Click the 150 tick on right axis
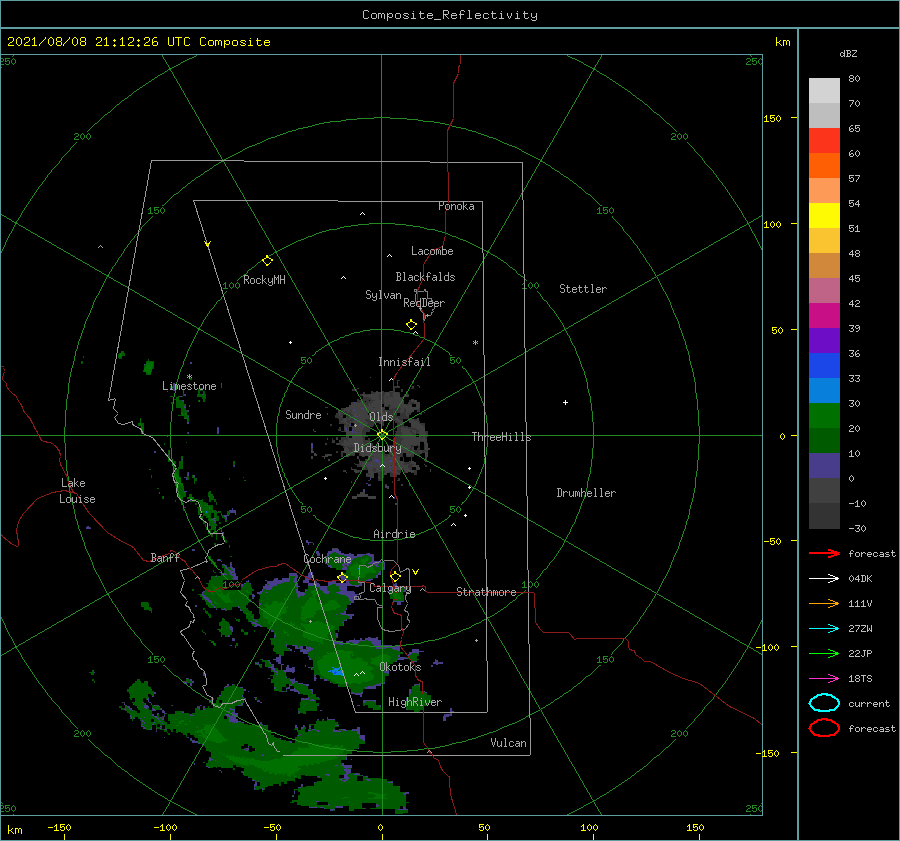Image resolution: width=900 pixels, height=841 pixels. pyautogui.click(x=772, y=119)
